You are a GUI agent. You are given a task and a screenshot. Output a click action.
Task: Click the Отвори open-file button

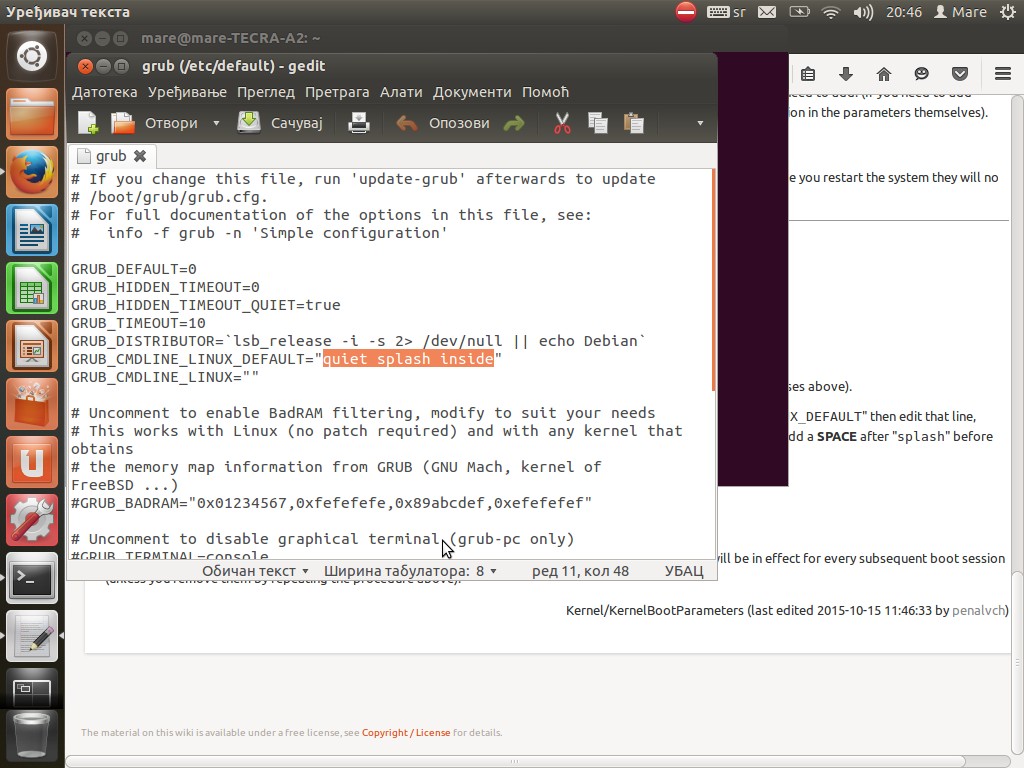point(155,123)
